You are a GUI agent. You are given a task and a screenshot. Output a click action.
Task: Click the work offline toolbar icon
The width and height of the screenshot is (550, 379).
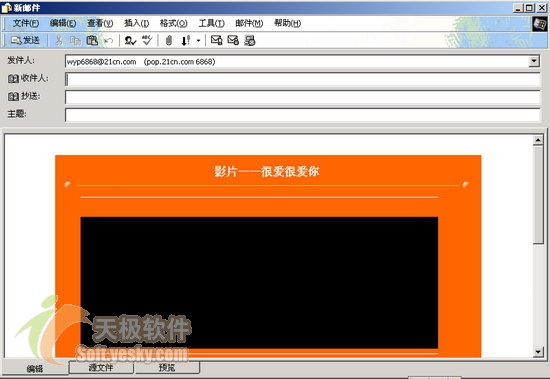click(x=249, y=41)
